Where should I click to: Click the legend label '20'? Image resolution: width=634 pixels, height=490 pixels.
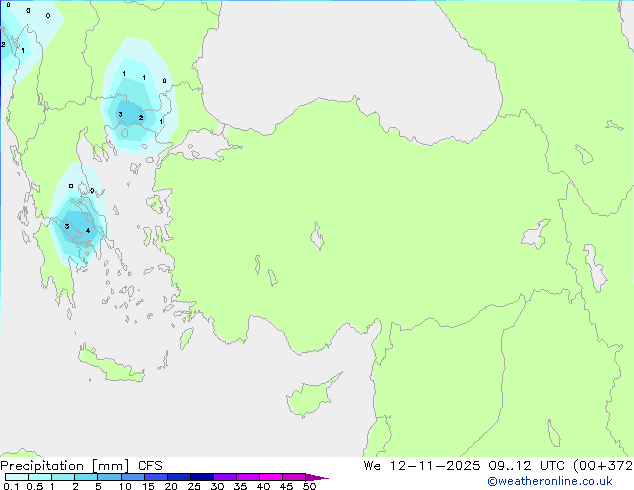coord(171,486)
